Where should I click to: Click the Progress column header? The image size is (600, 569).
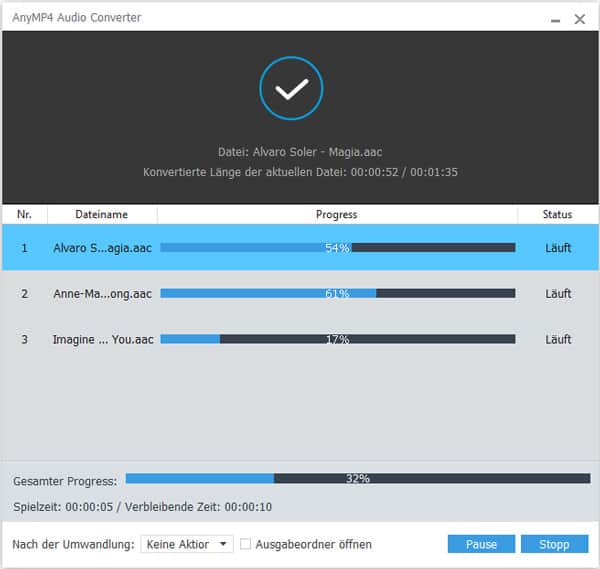337,215
